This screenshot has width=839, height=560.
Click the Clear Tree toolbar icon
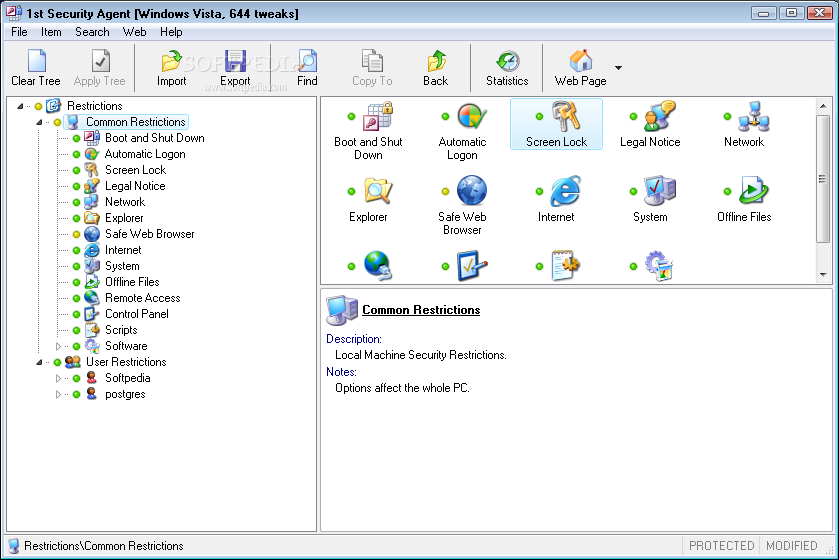point(36,61)
